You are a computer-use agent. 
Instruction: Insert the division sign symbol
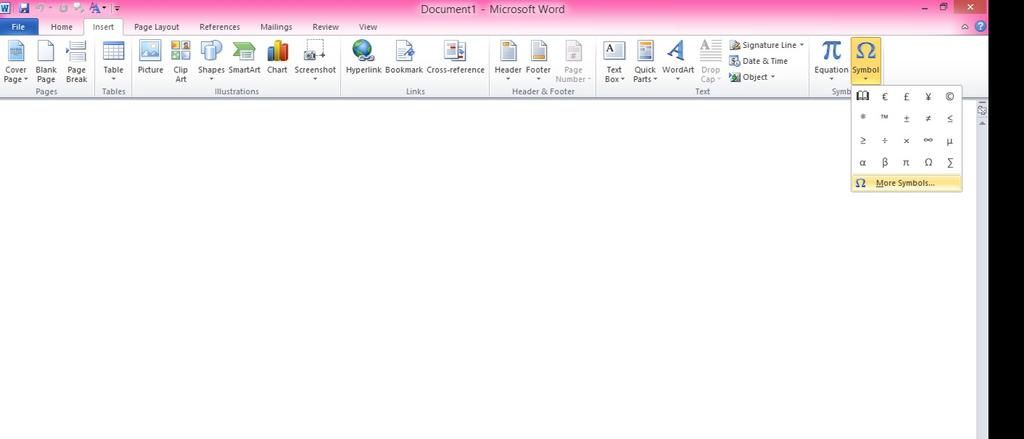point(884,140)
